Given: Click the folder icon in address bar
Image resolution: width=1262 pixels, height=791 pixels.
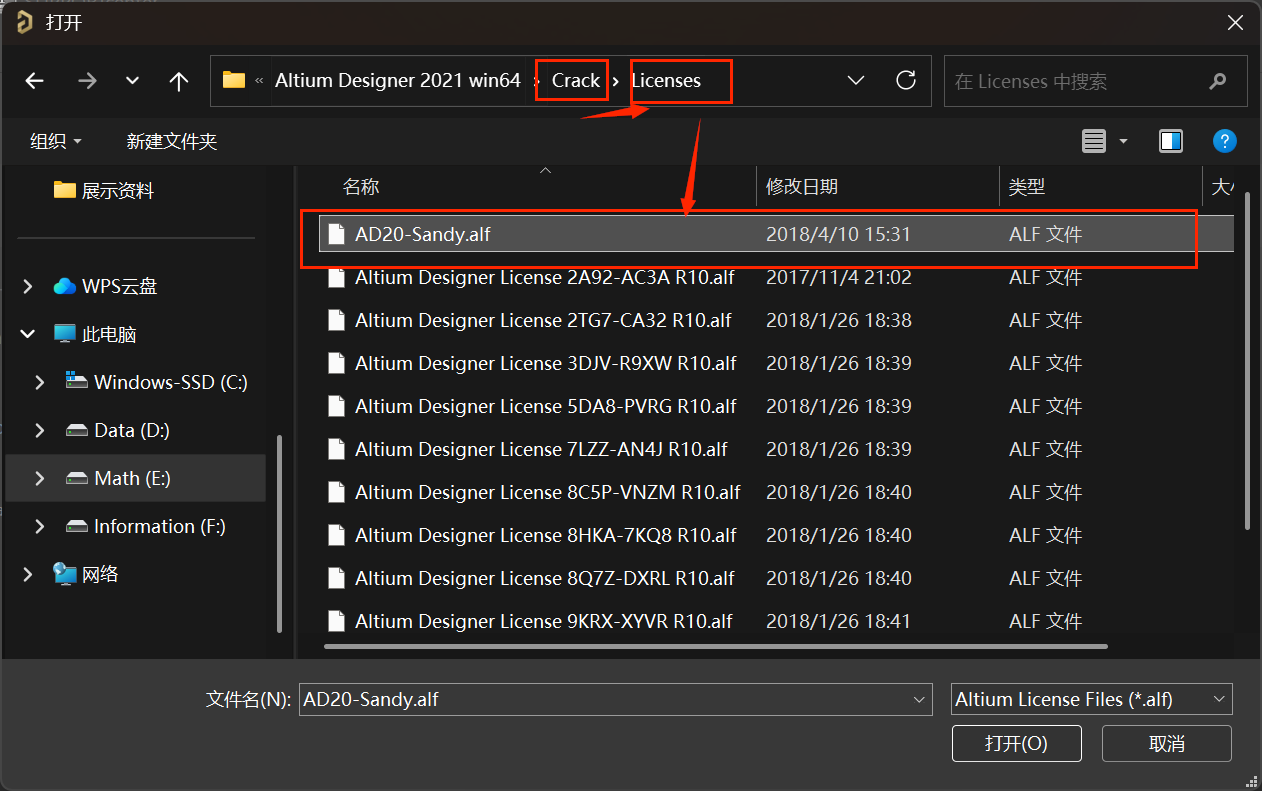Looking at the screenshot, I should [x=234, y=80].
